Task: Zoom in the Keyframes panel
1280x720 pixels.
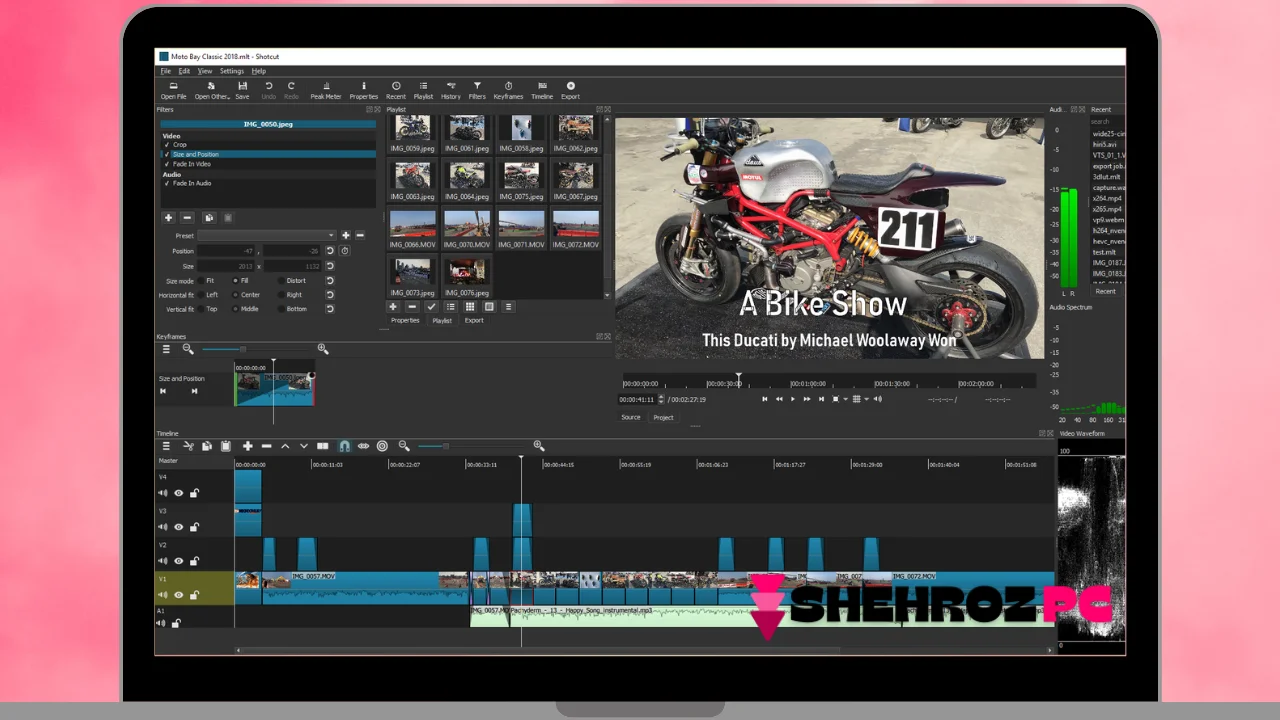Action: pyautogui.click(x=322, y=349)
